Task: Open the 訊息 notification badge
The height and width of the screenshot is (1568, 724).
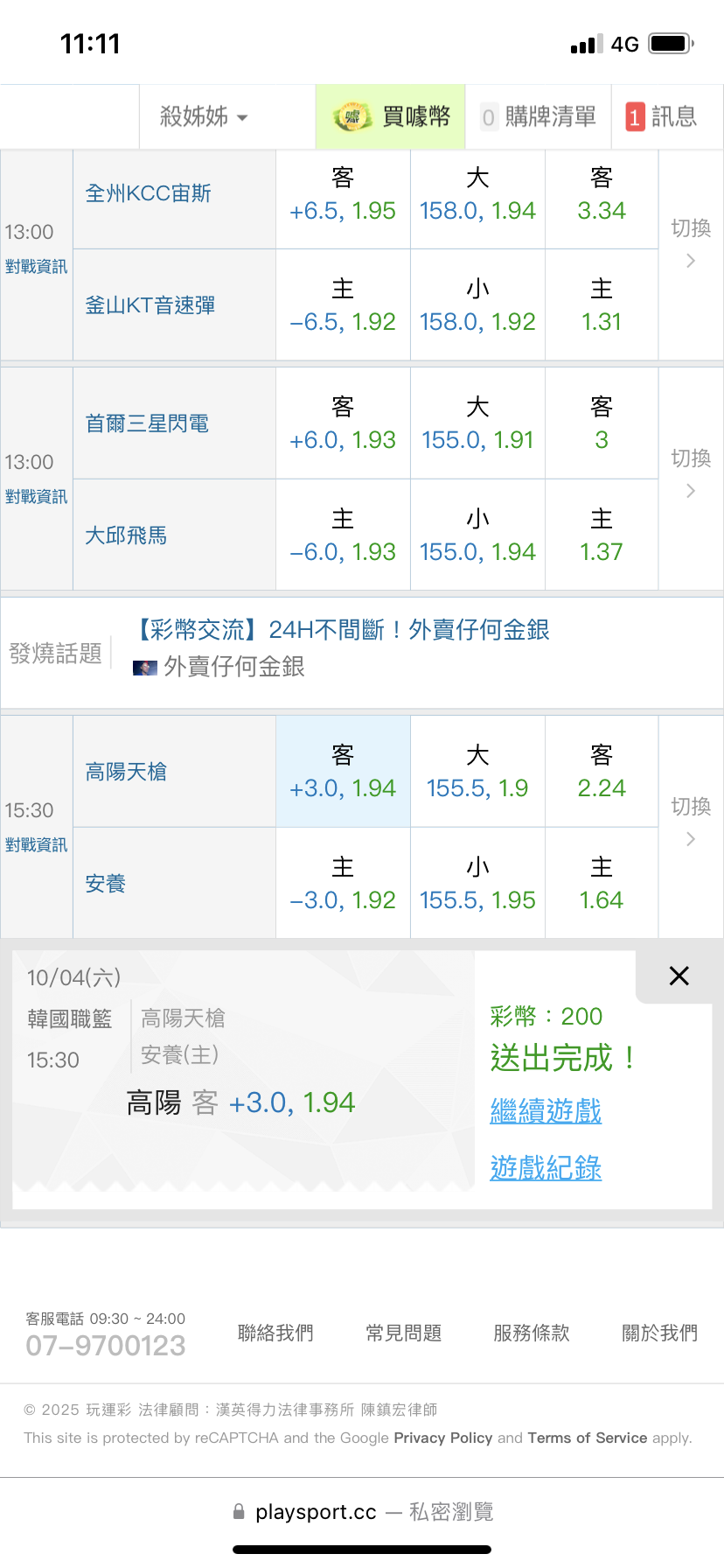Action: 635,117
